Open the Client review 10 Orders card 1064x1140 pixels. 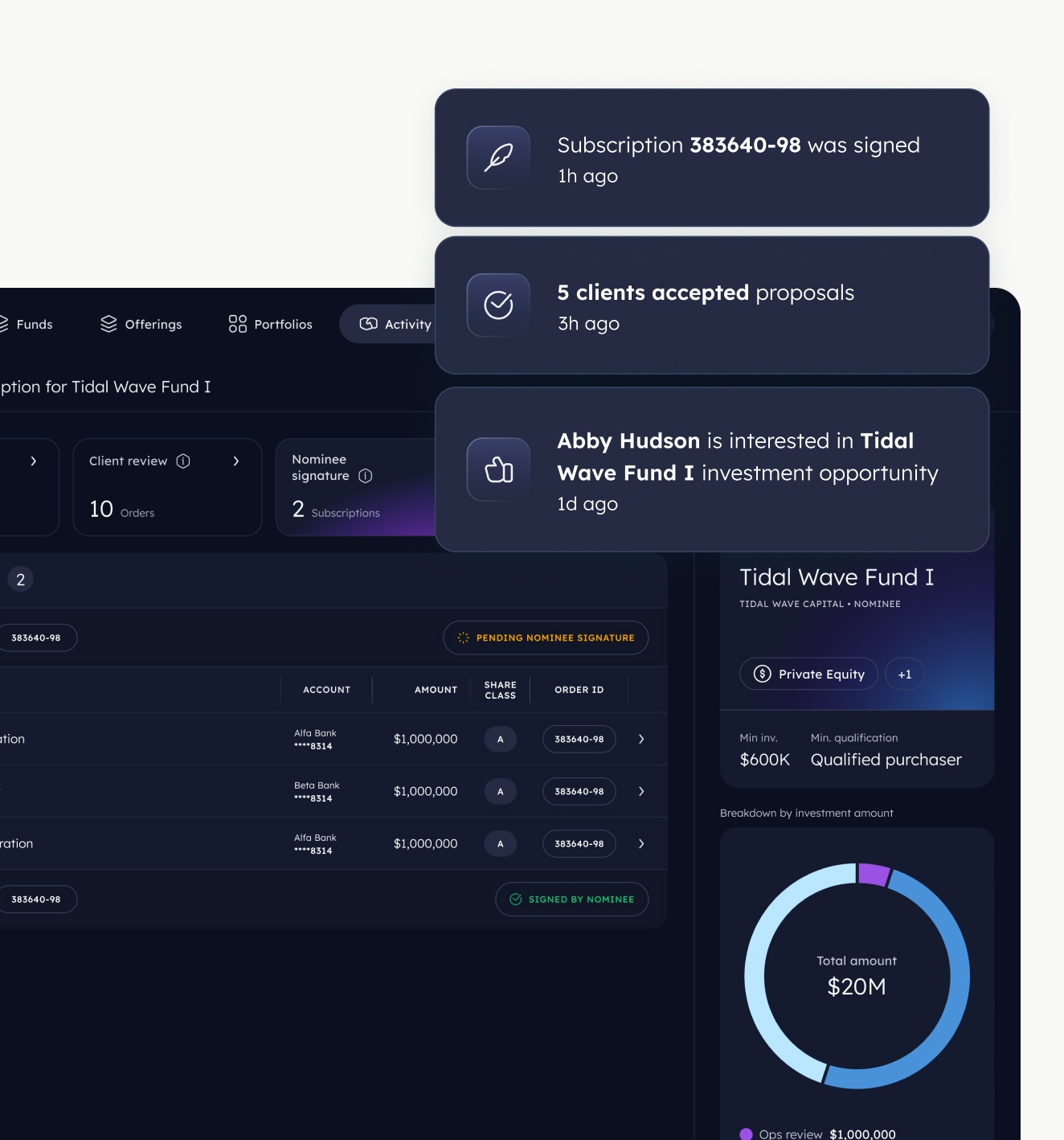tap(167, 487)
